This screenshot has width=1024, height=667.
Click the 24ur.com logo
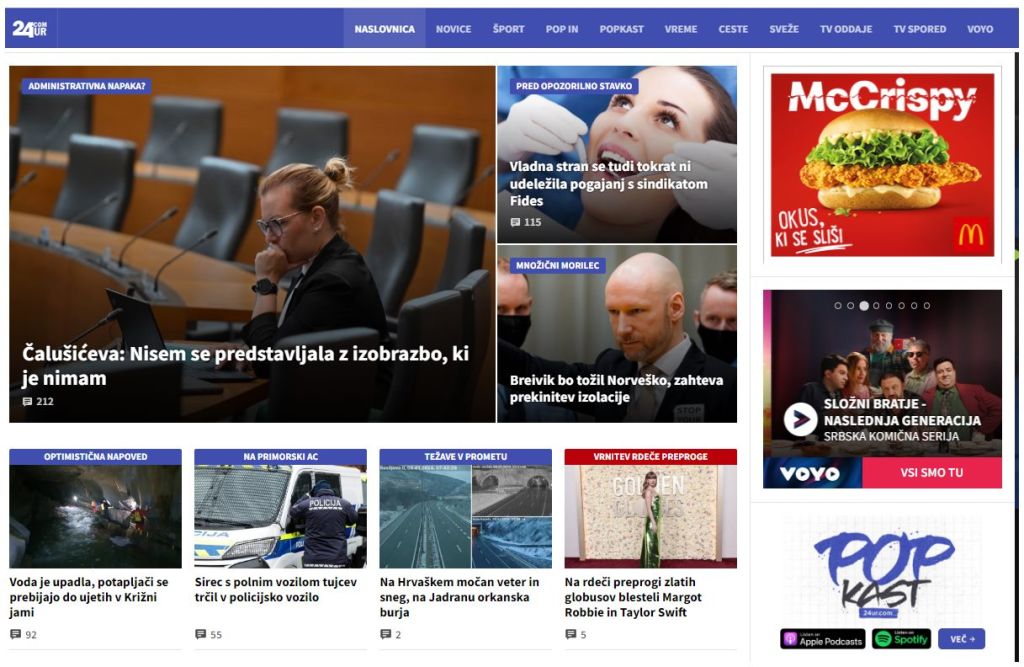[30, 29]
